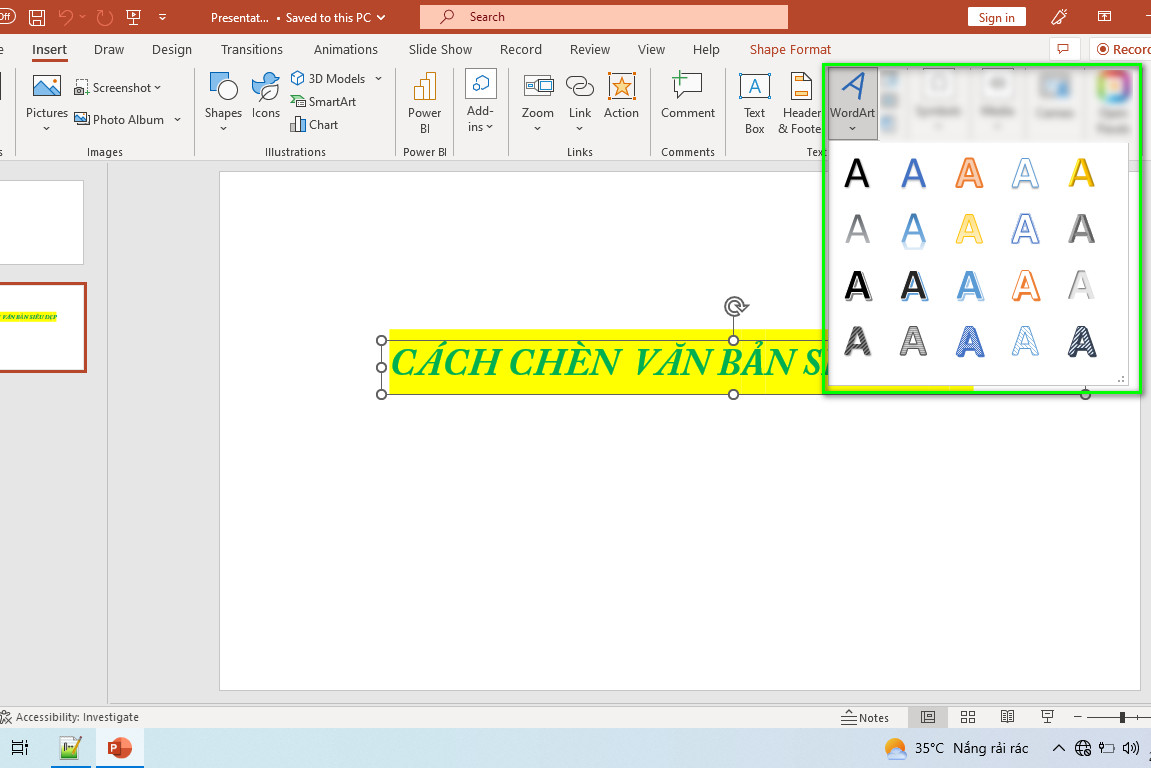1151x768 pixels.
Task: Insert a Text Box
Action: tap(755, 104)
